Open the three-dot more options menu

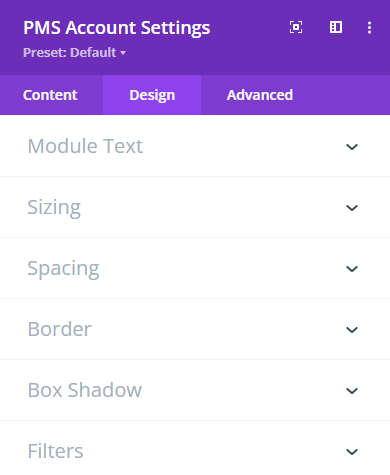point(369,28)
